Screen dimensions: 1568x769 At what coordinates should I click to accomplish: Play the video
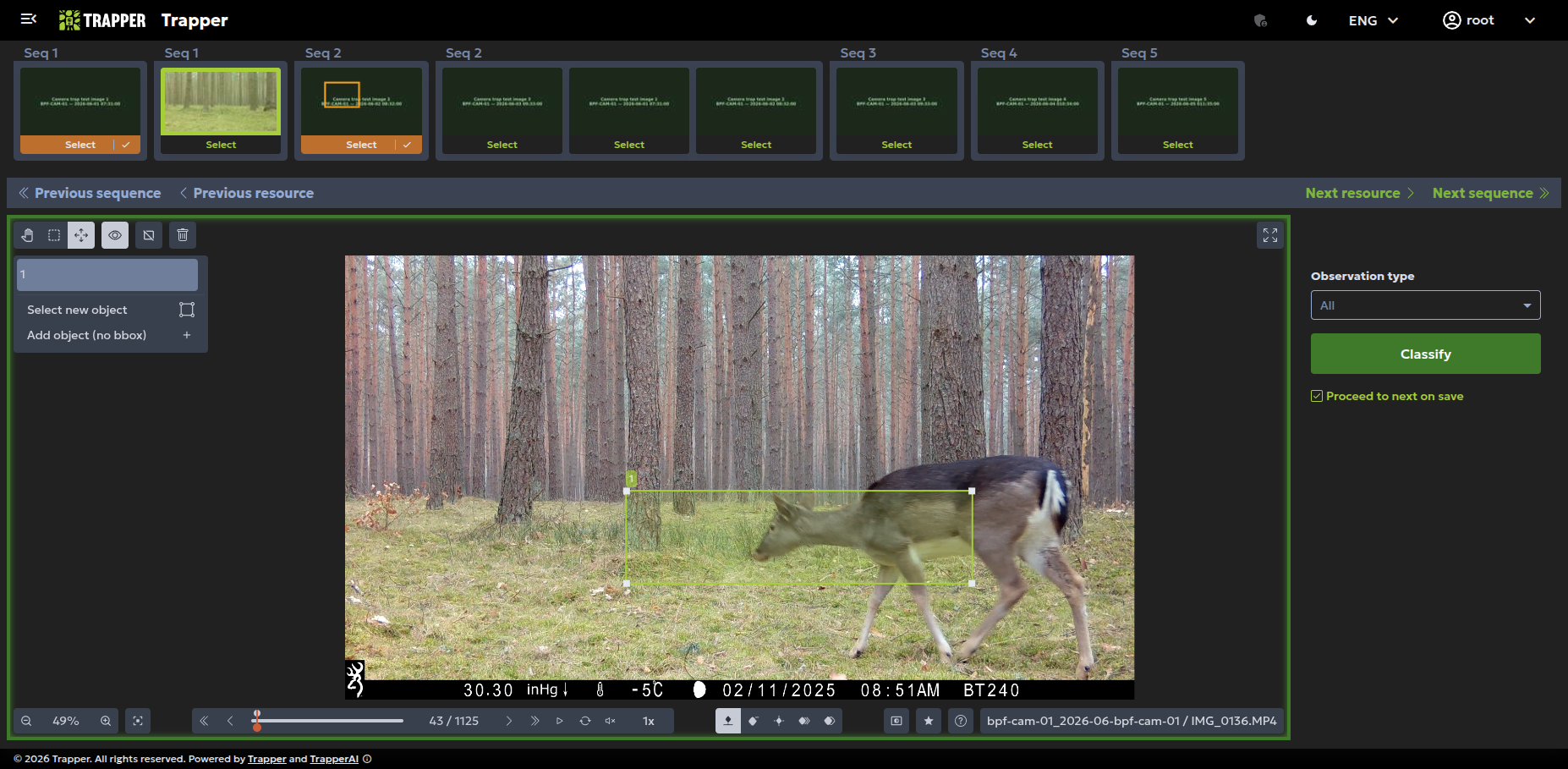pyautogui.click(x=560, y=721)
